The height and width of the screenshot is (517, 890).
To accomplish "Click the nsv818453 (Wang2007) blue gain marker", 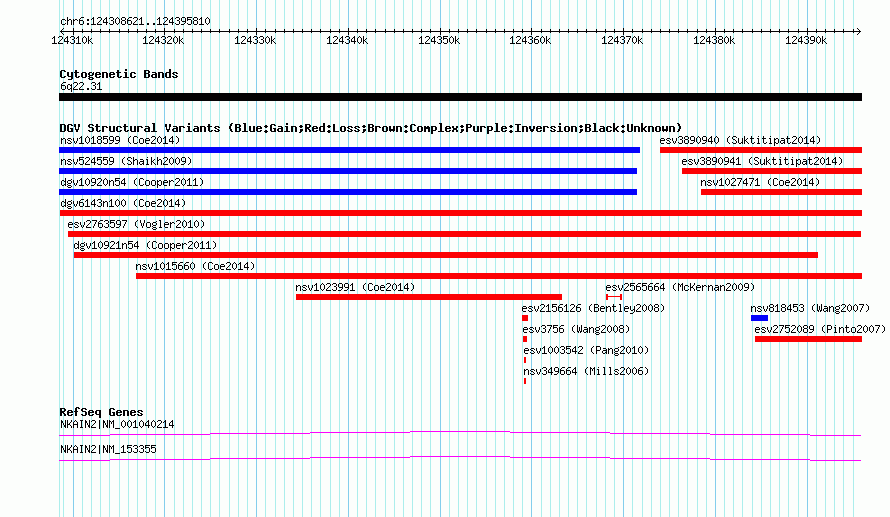I will pos(759,318).
